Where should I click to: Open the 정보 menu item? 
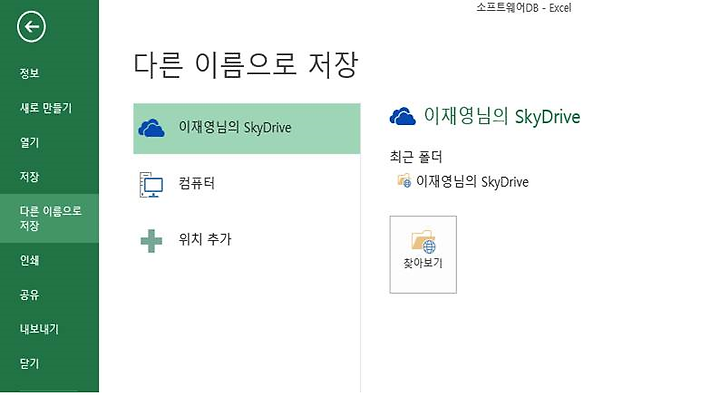(29, 73)
